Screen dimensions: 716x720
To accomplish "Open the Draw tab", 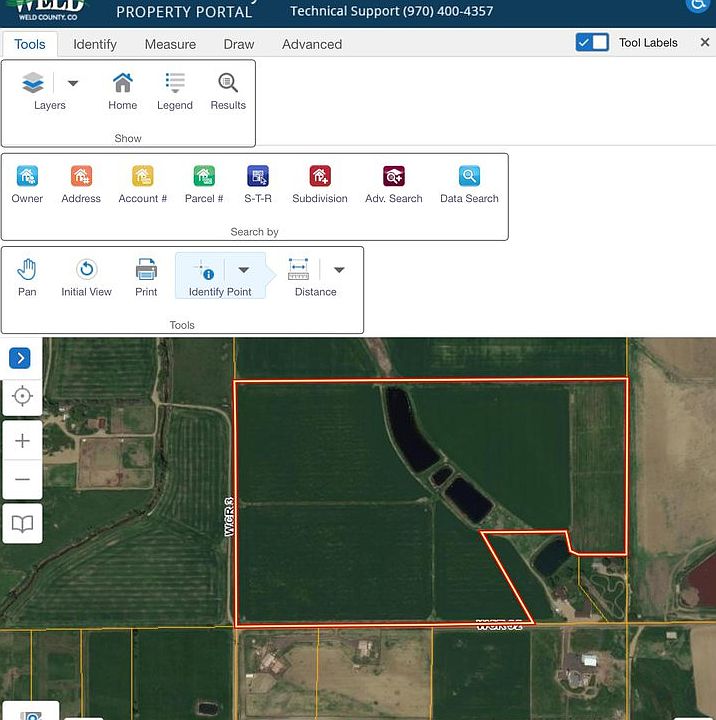I will (239, 44).
